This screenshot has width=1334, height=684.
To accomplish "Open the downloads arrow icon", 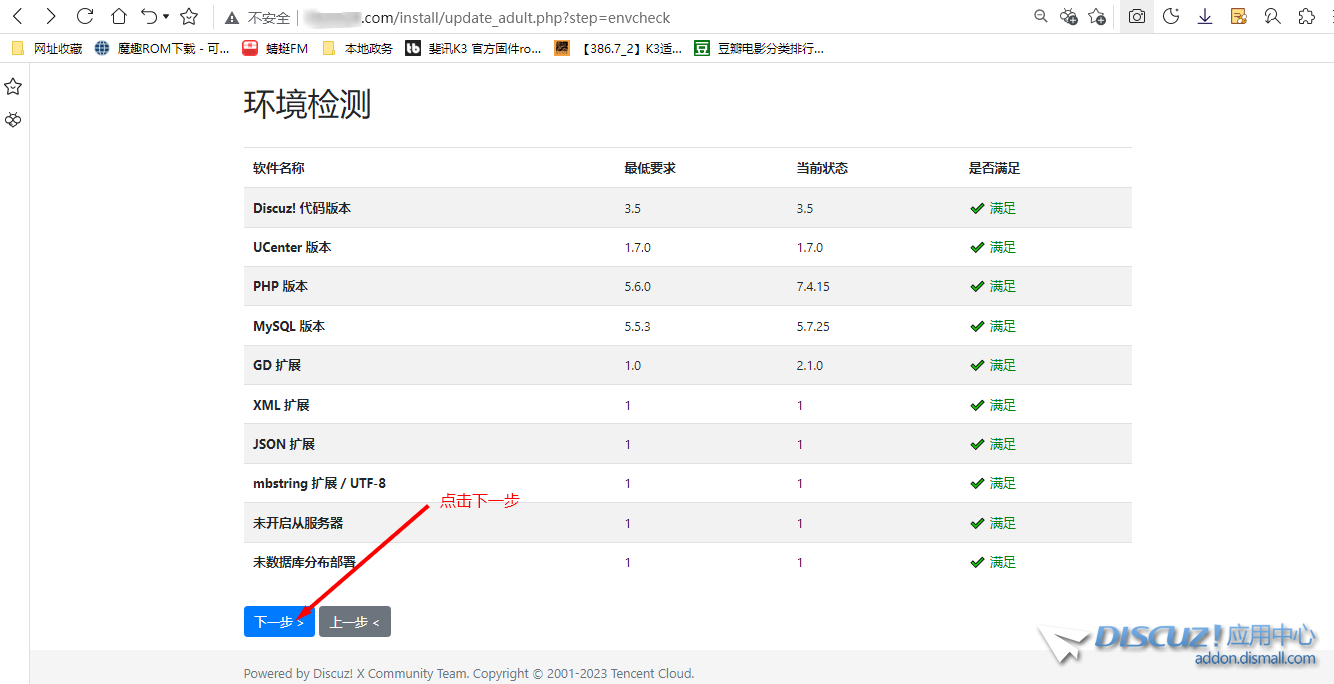I will tap(1205, 17).
